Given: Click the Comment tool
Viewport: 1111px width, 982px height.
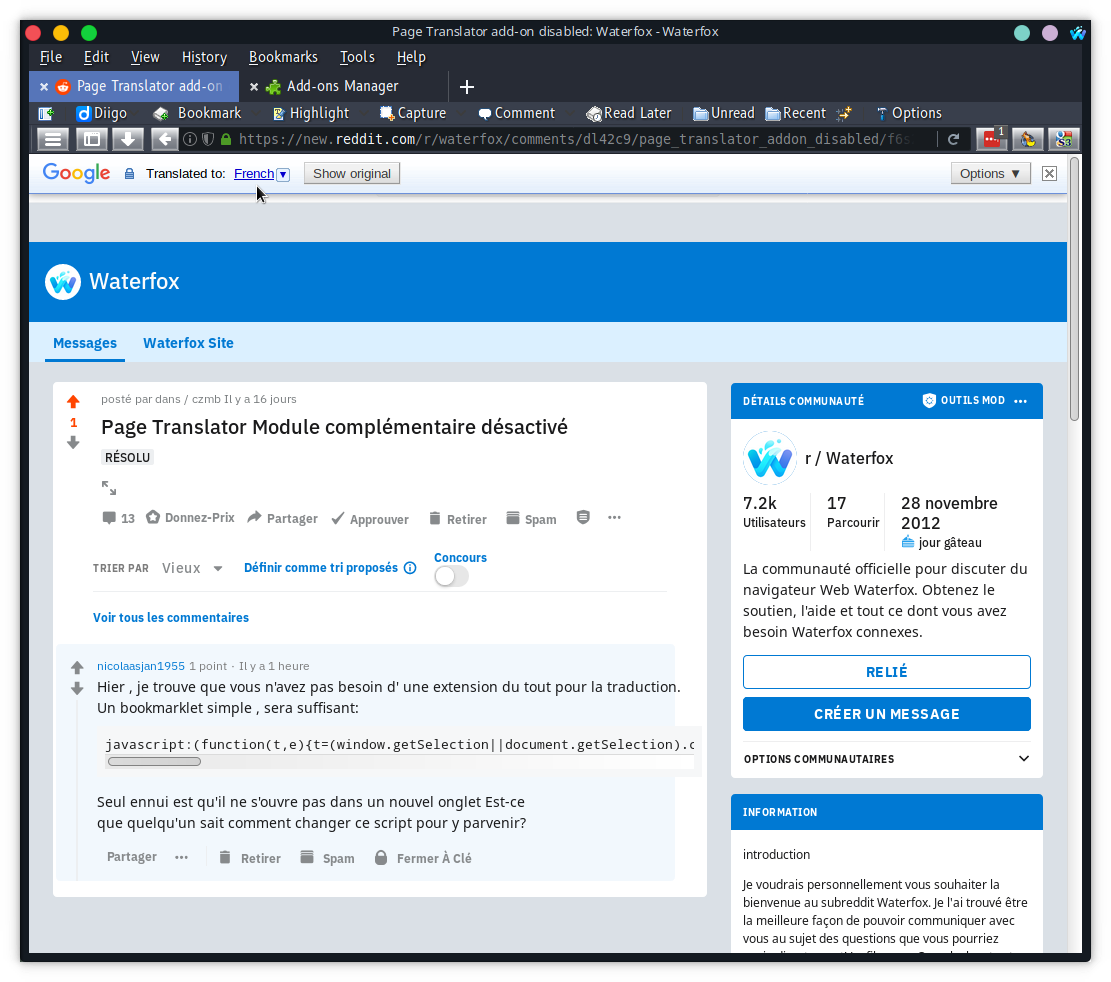Looking at the screenshot, I should coord(517,113).
